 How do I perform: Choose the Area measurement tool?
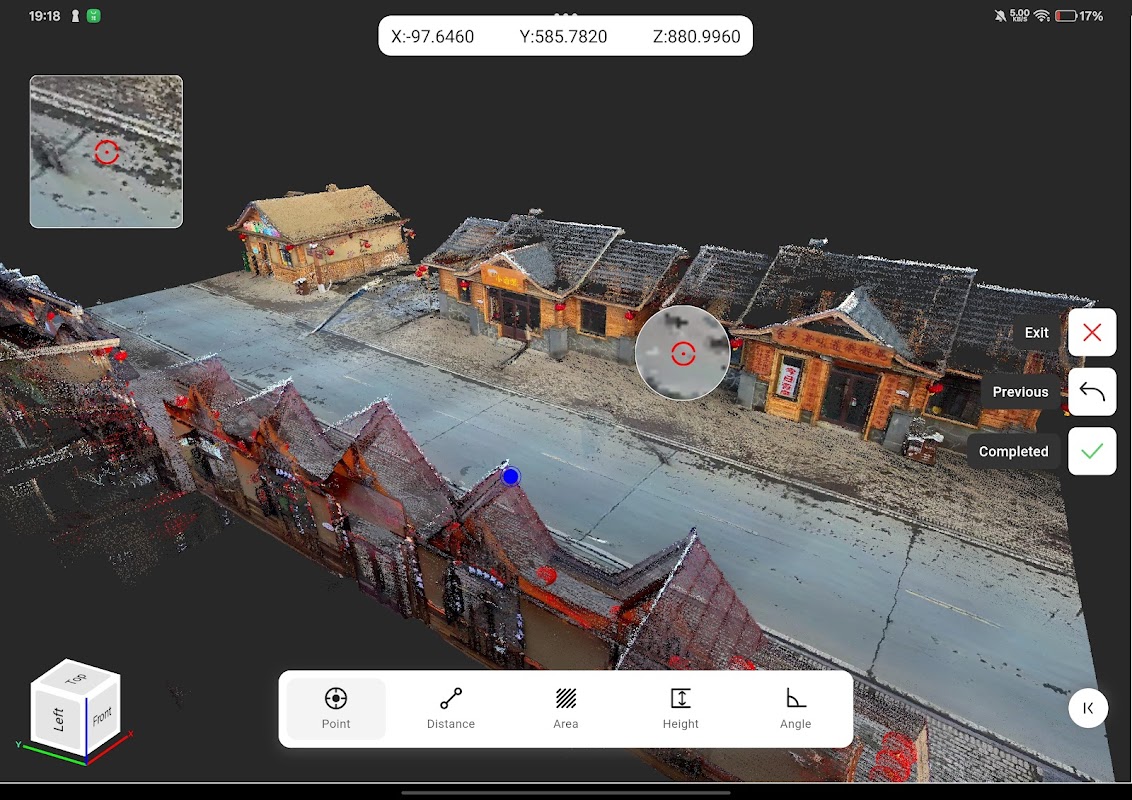coord(566,708)
